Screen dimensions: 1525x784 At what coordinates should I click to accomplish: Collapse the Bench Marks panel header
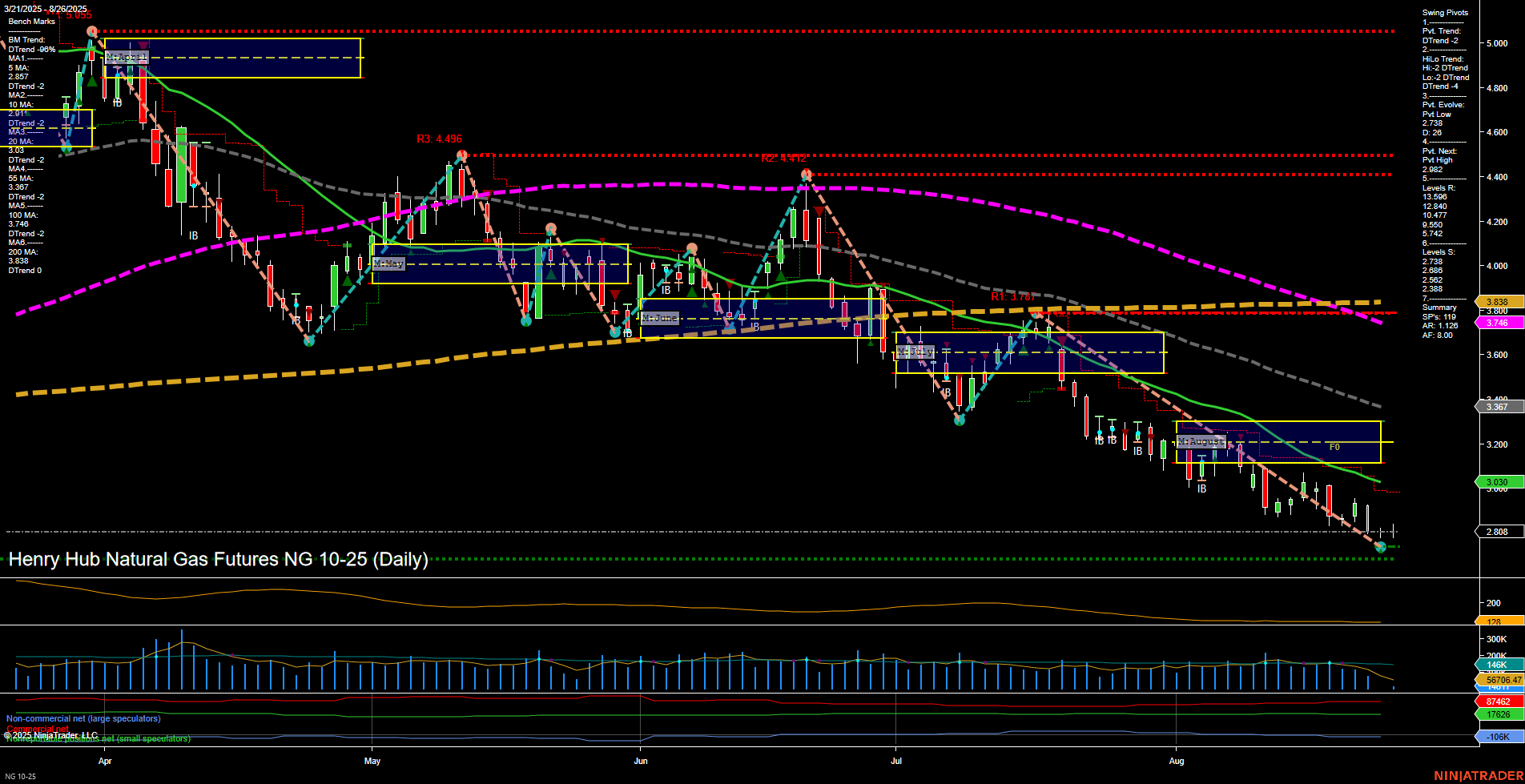coord(30,20)
